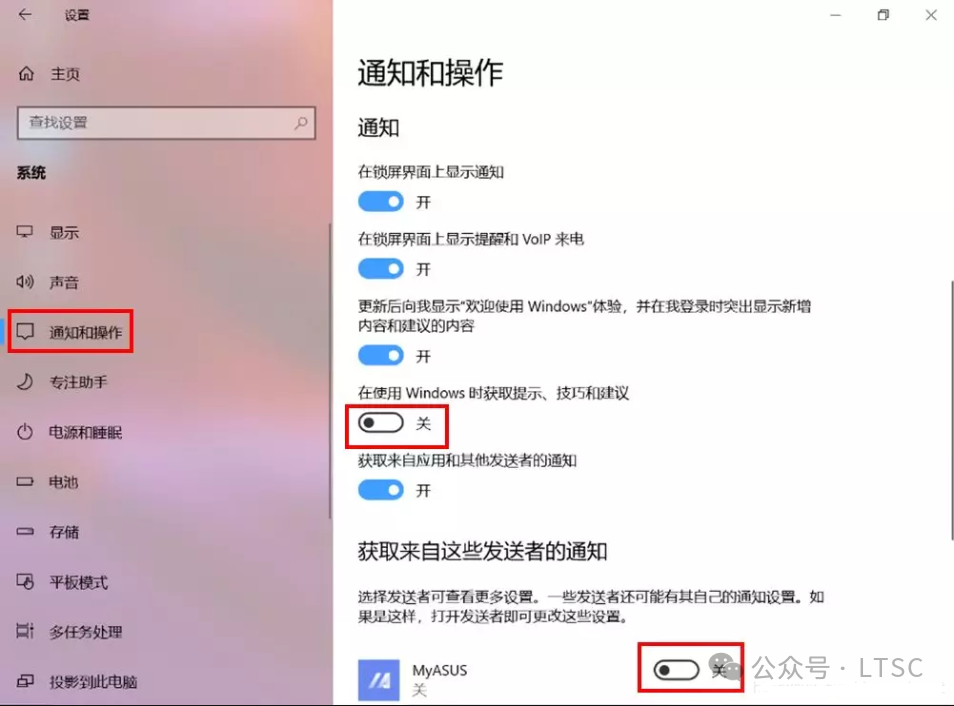Click the 投影到此电脑 projector icon

(25, 681)
